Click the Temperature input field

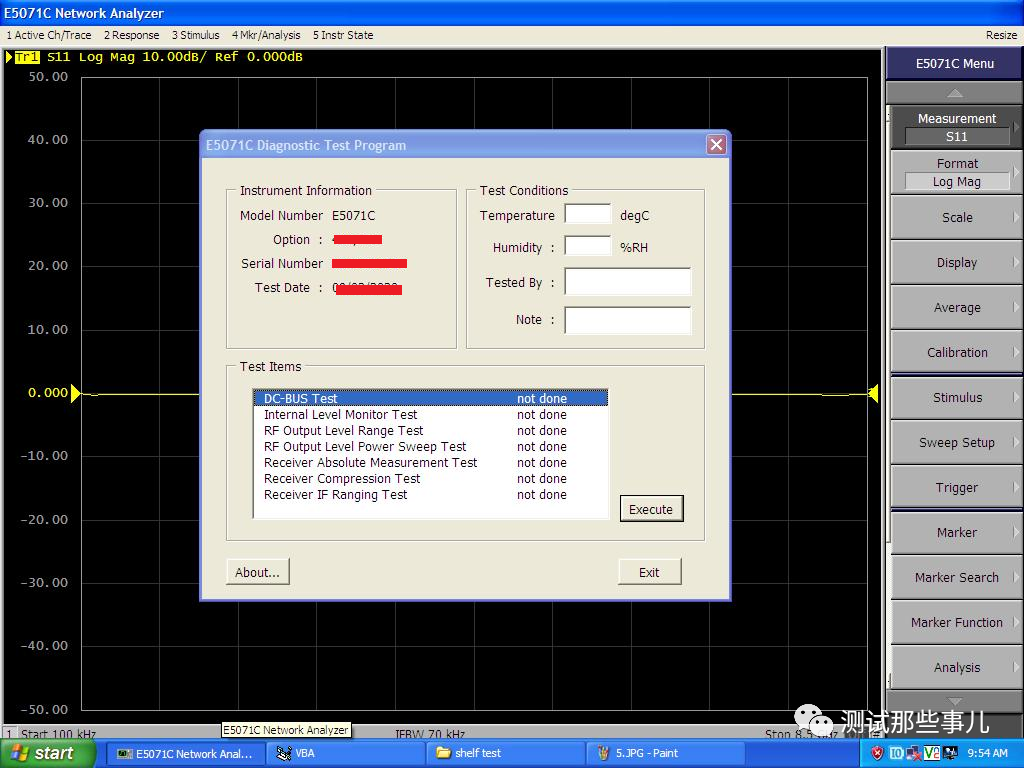(x=588, y=214)
